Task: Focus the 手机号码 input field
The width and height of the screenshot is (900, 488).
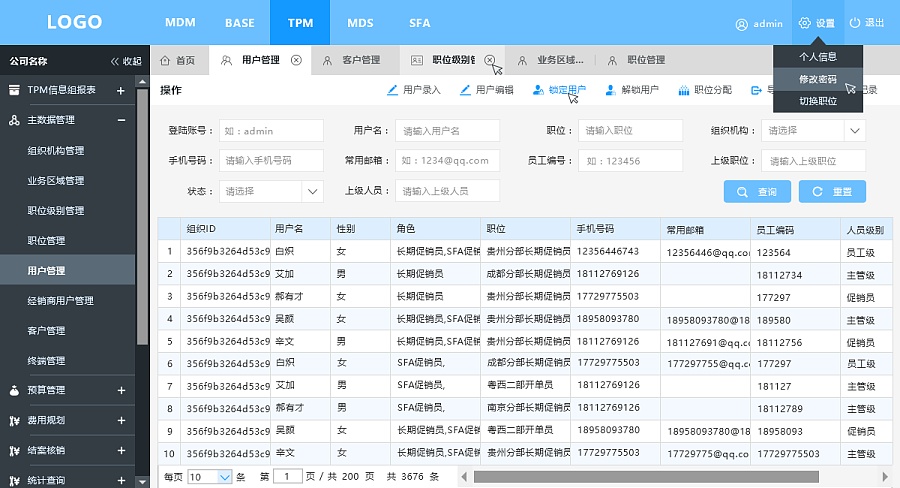Action: pyautogui.click(x=271, y=161)
